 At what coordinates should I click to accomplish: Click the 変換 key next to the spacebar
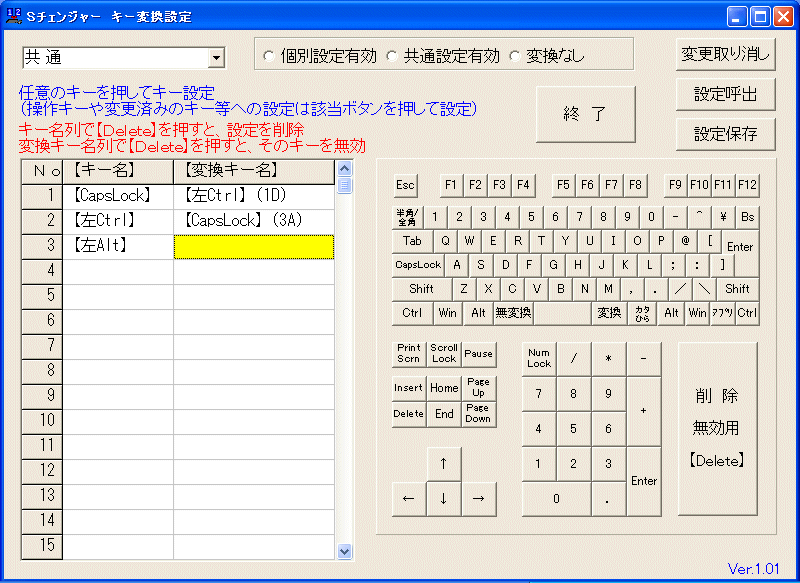point(609,313)
